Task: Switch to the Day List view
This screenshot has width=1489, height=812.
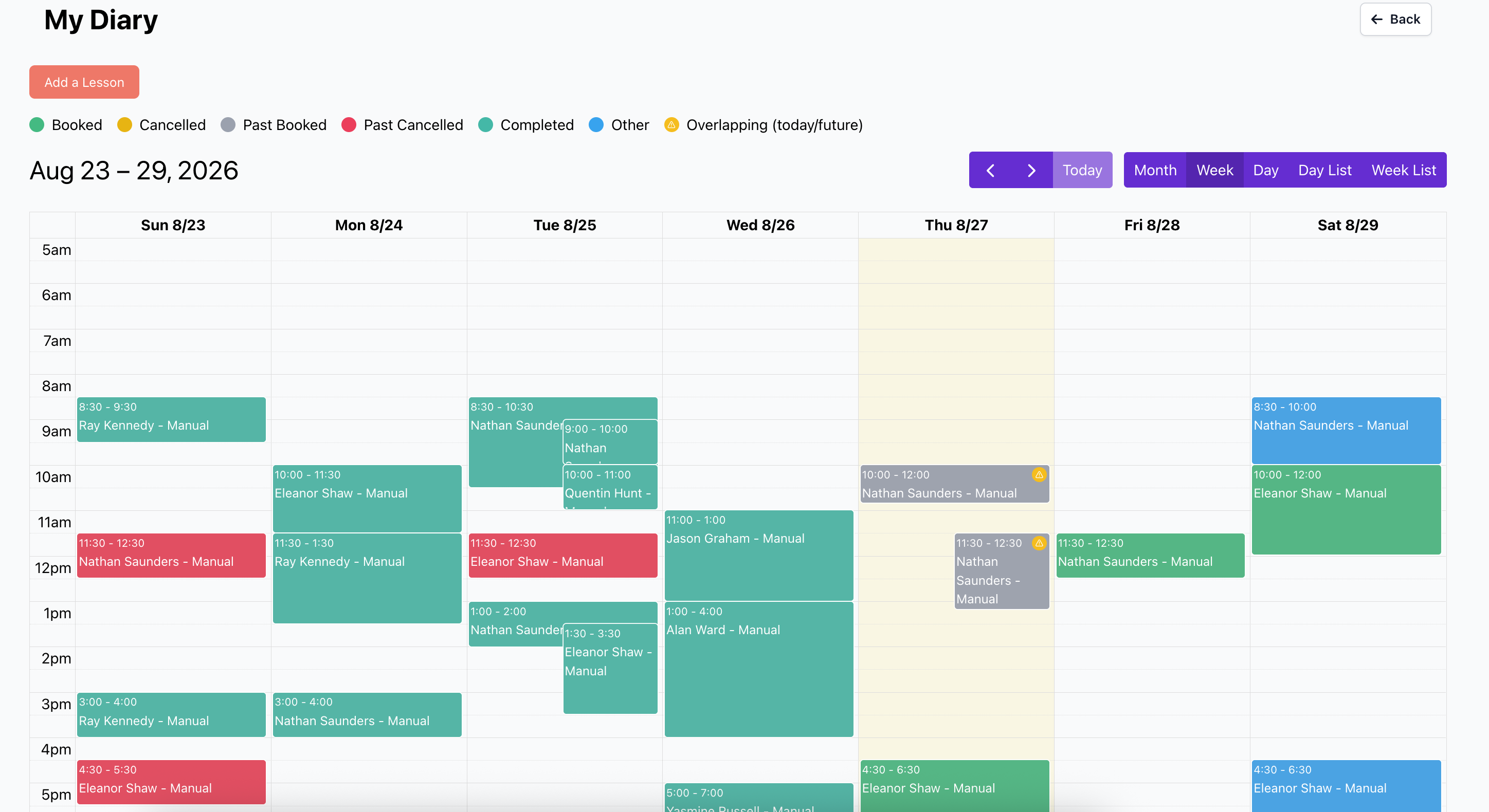Action: point(1324,170)
